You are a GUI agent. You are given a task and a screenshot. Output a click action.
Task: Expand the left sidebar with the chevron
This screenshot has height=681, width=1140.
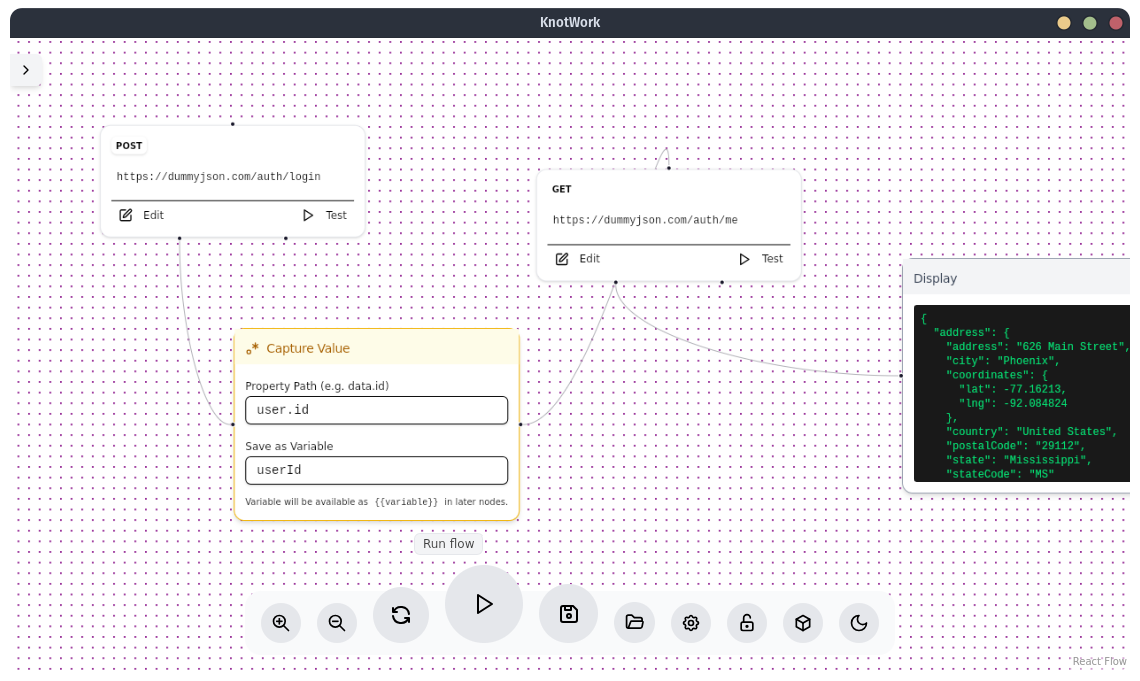26,70
